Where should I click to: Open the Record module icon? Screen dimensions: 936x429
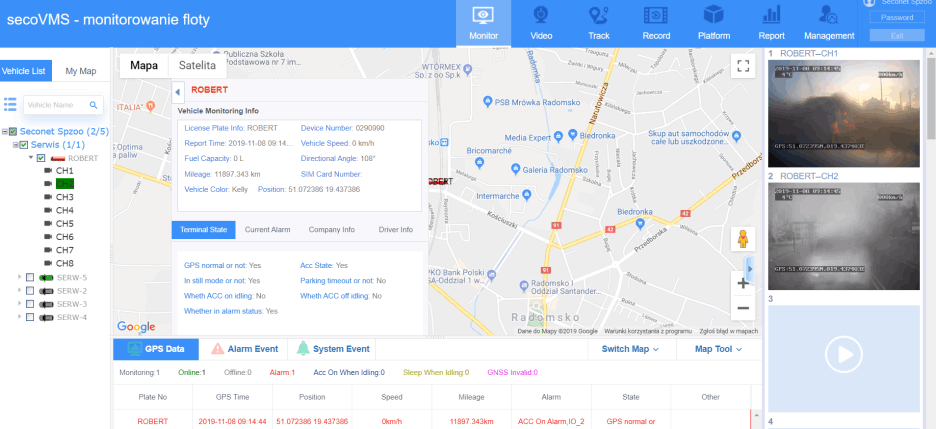(x=656, y=15)
